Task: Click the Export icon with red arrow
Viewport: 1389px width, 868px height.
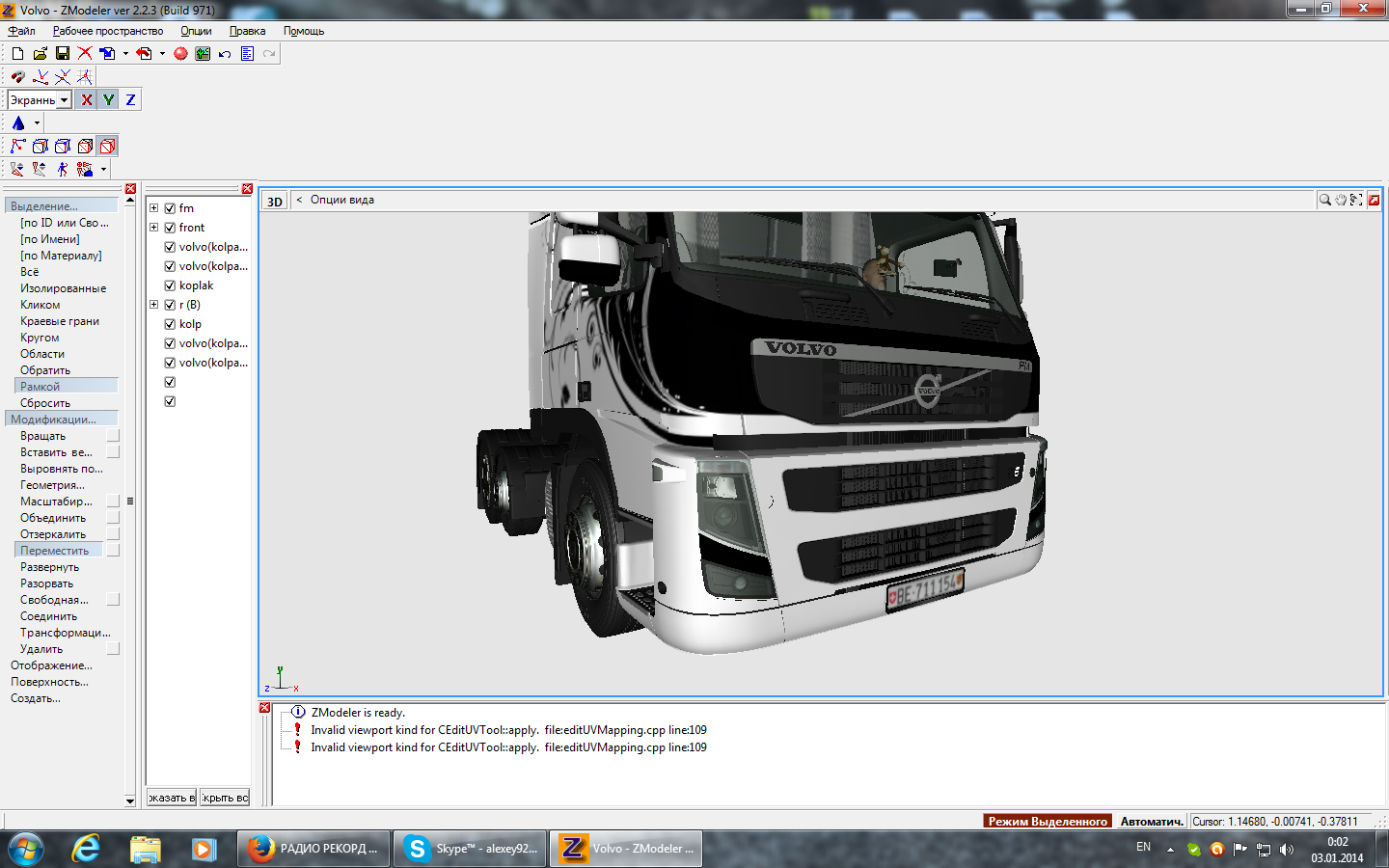Action: [x=144, y=54]
